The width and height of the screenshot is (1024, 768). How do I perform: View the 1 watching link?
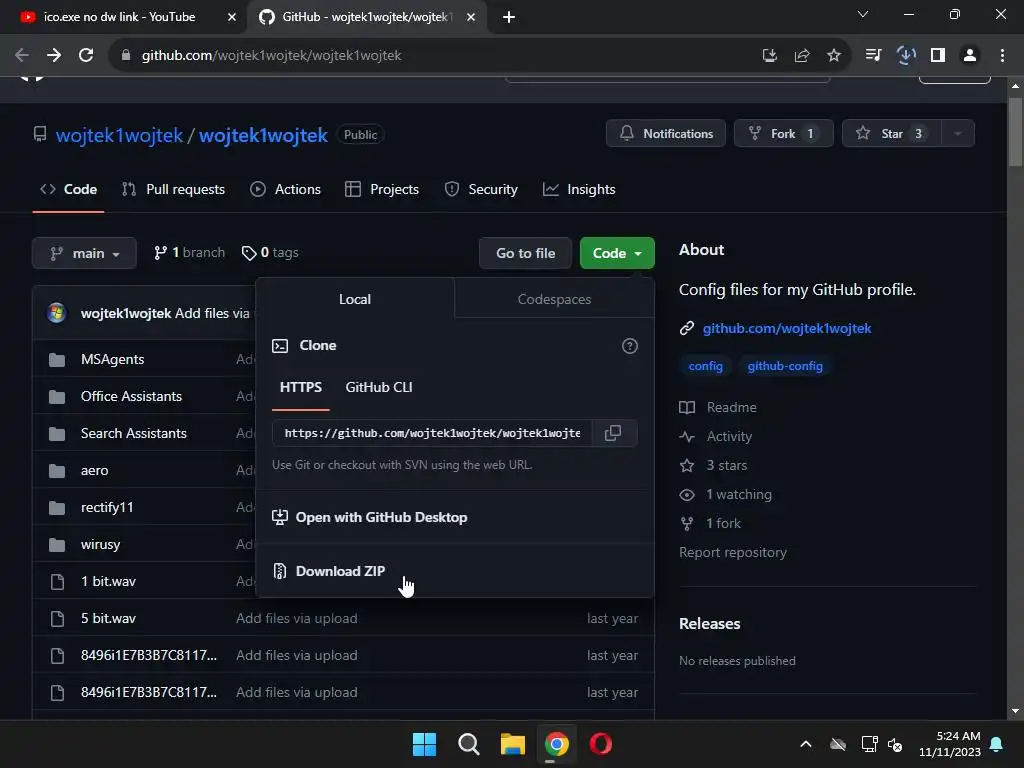(x=726, y=494)
